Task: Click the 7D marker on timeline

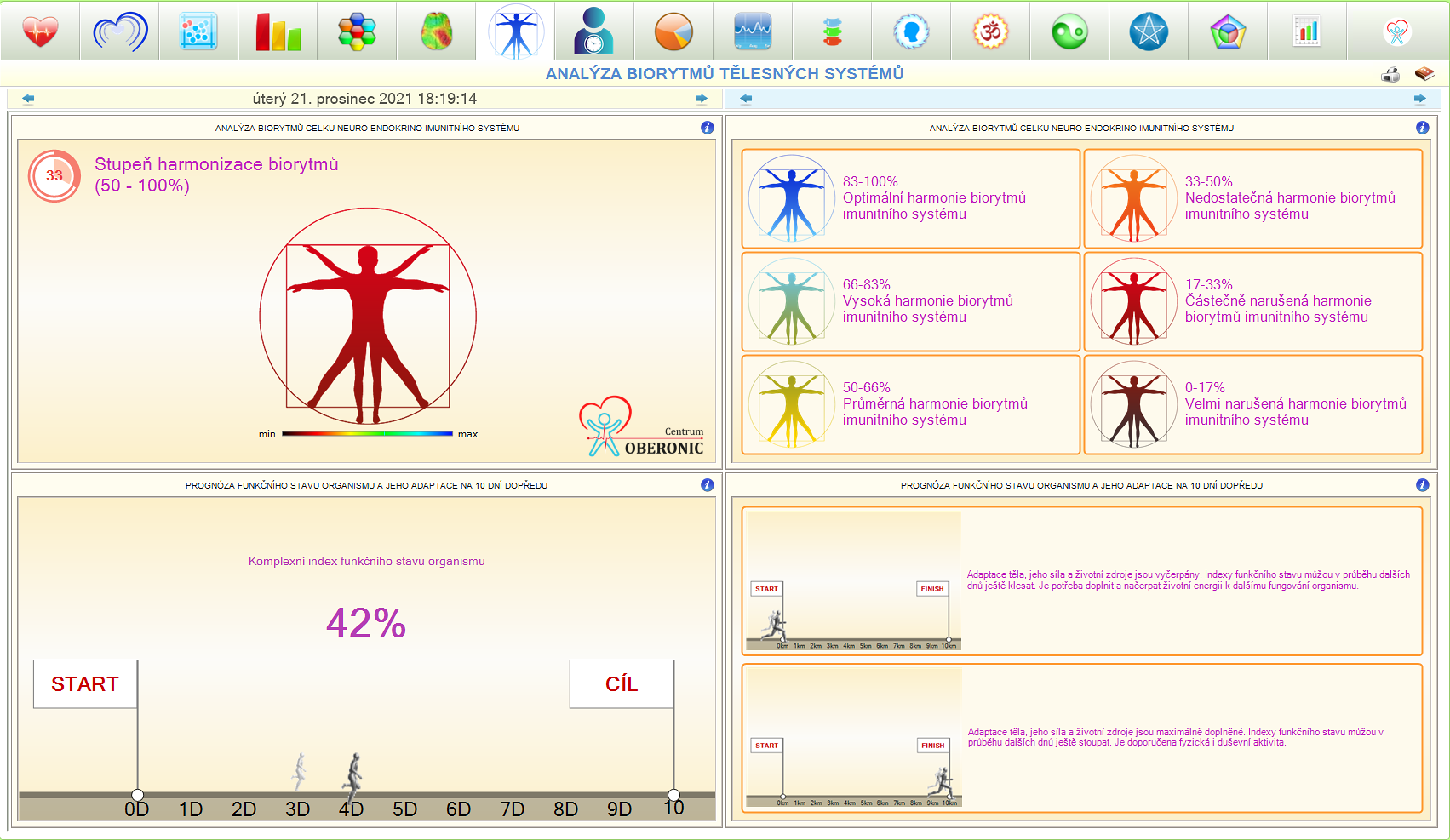Action: point(512,809)
